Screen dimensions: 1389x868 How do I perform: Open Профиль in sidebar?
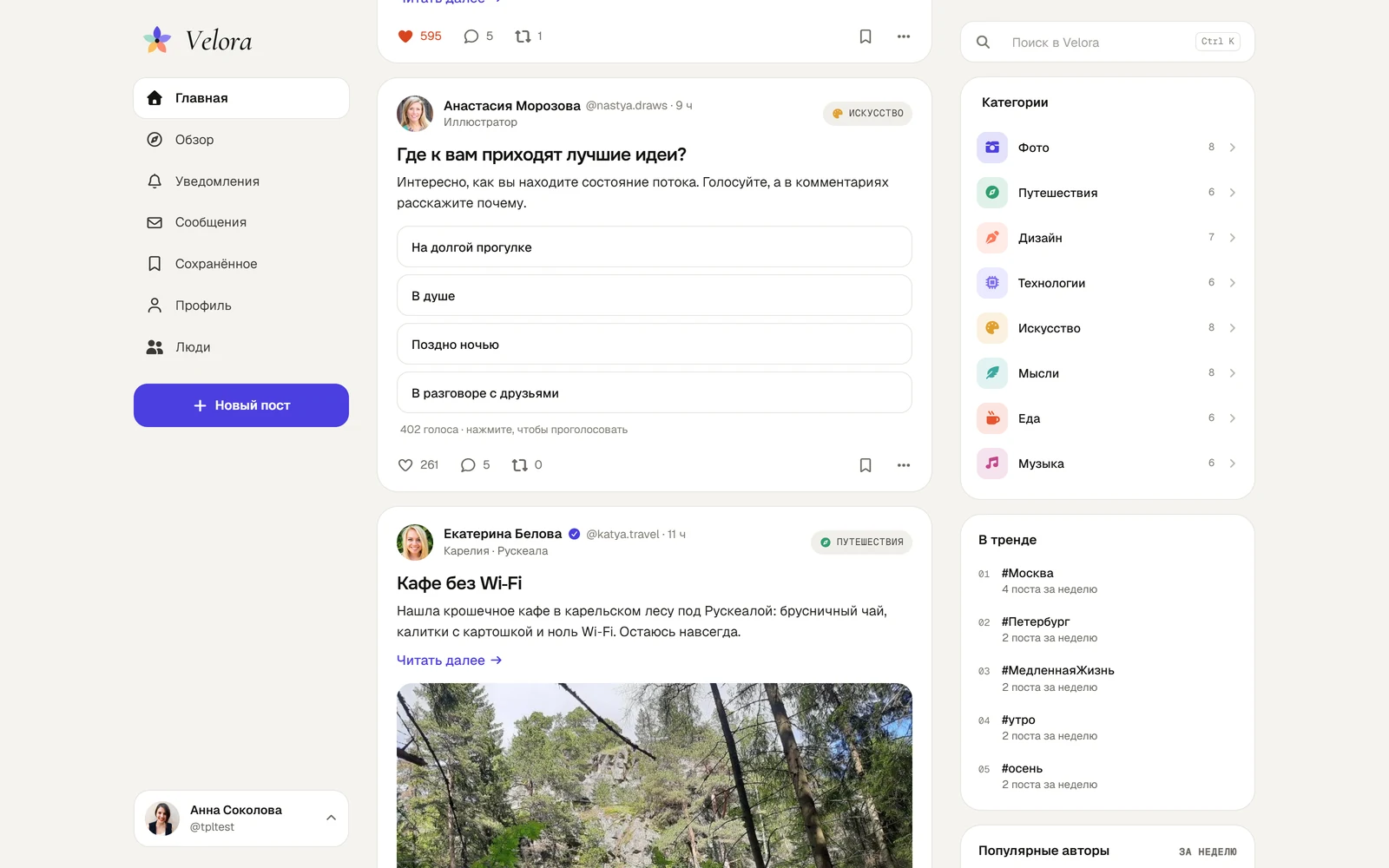click(241, 306)
